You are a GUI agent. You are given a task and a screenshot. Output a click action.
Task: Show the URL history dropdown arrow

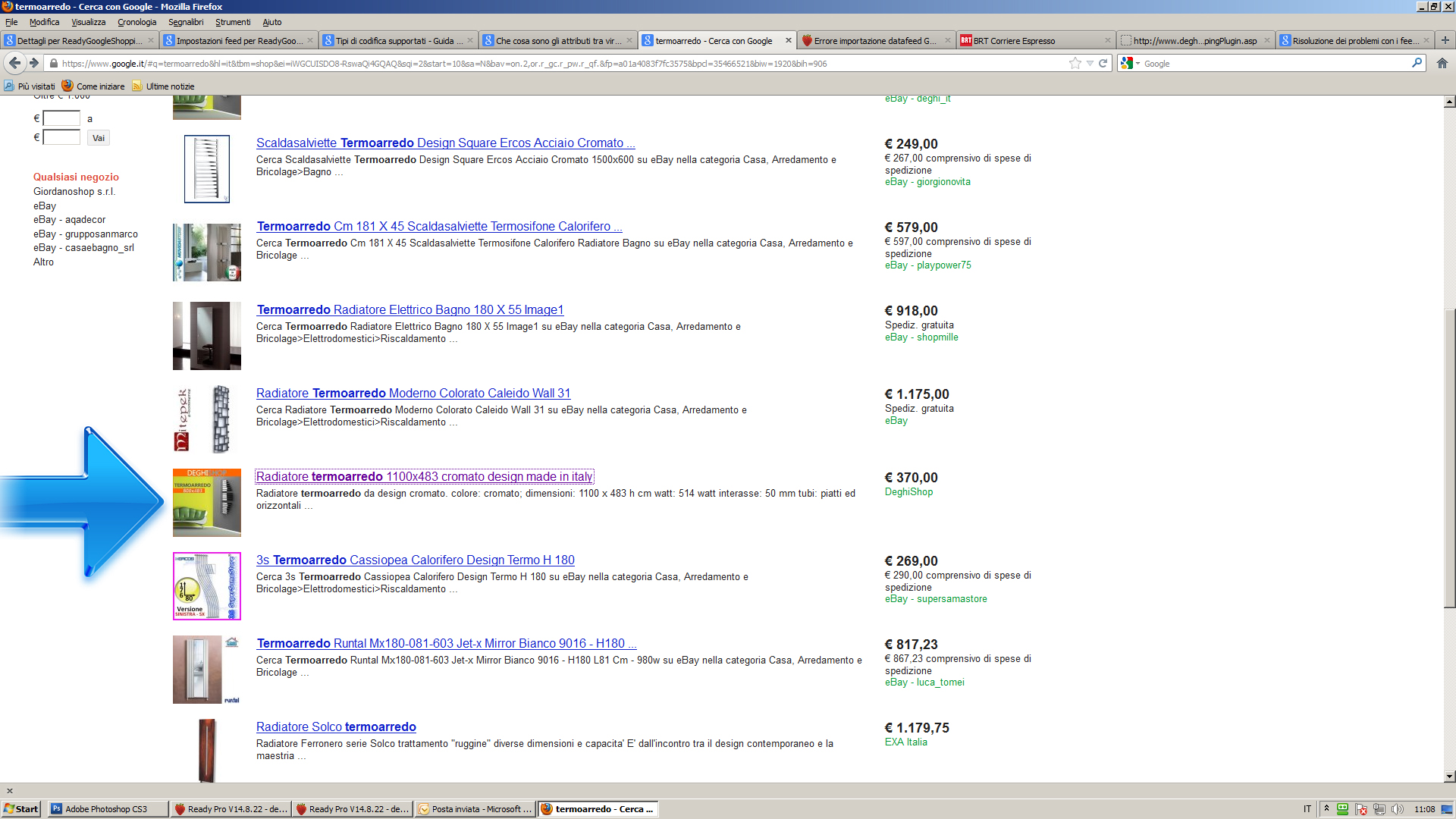click(x=1090, y=63)
